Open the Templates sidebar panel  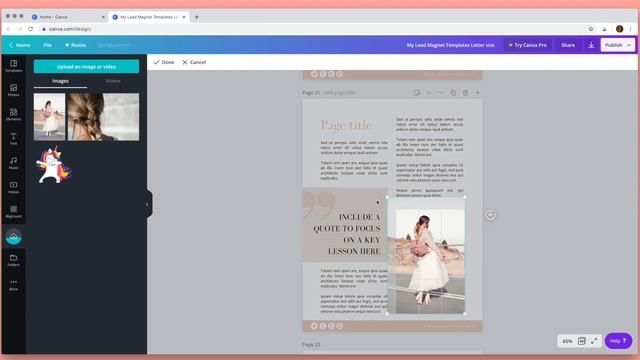[13, 66]
